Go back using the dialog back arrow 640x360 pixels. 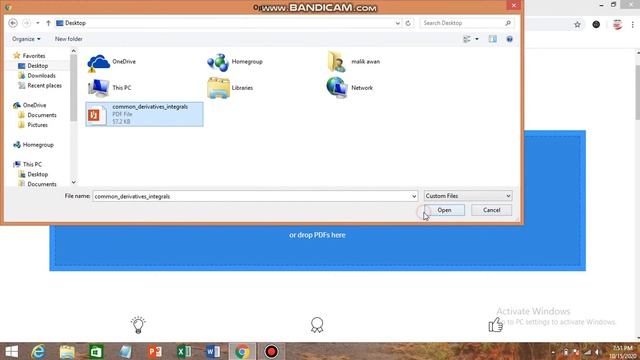pyautogui.click(x=13, y=23)
